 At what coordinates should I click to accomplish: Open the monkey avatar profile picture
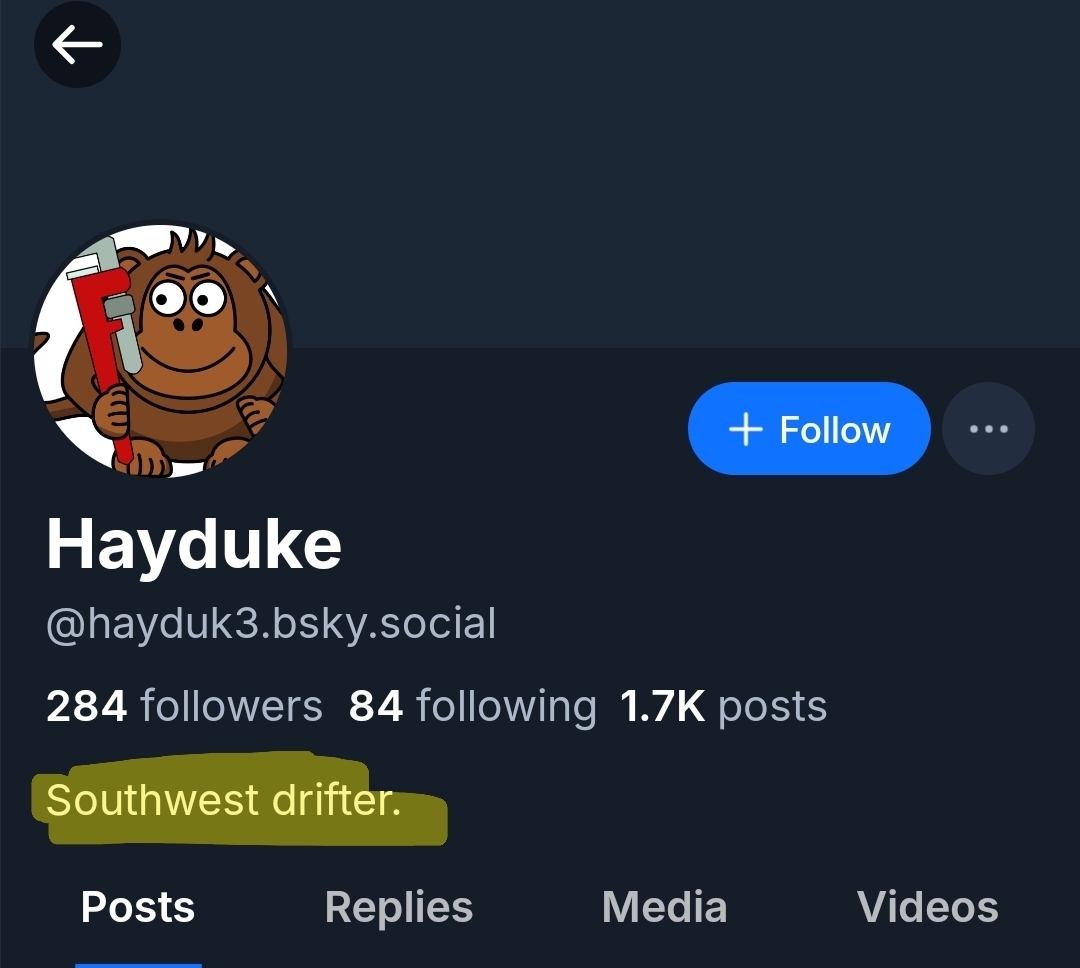(162, 349)
